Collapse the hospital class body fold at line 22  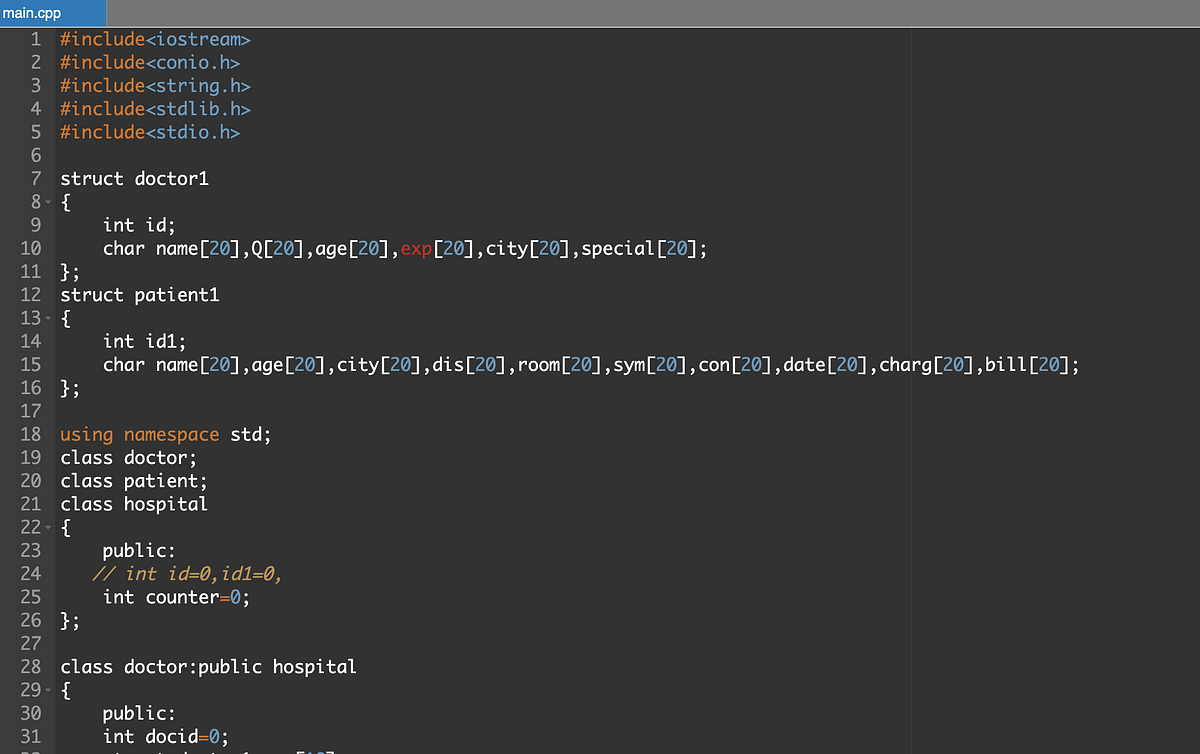click(46, 527)
